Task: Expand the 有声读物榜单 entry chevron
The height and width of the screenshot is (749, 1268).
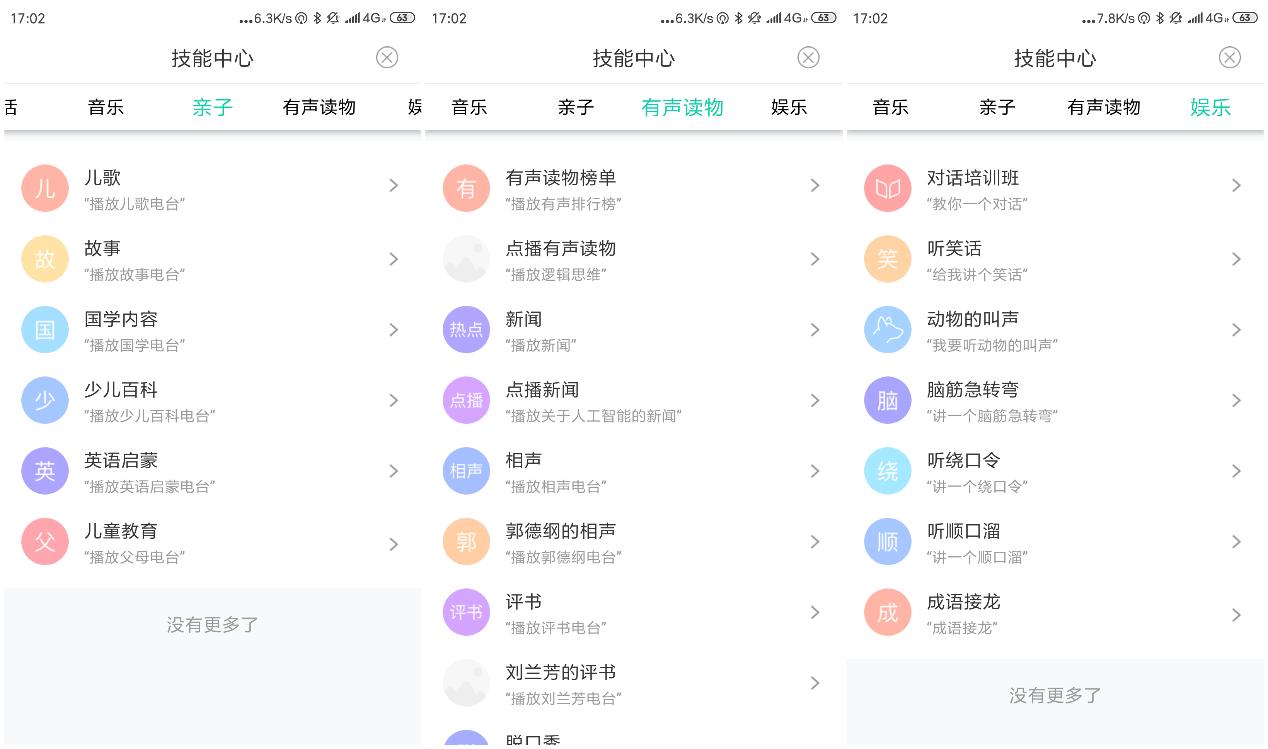Action: point(815,186)
